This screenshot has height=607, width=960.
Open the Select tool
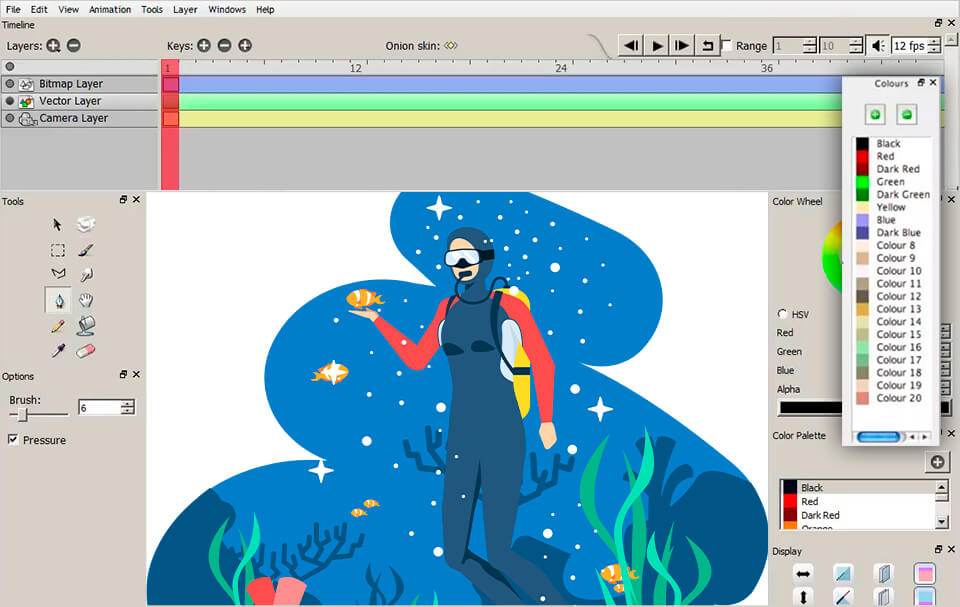[x=57, y=250]
